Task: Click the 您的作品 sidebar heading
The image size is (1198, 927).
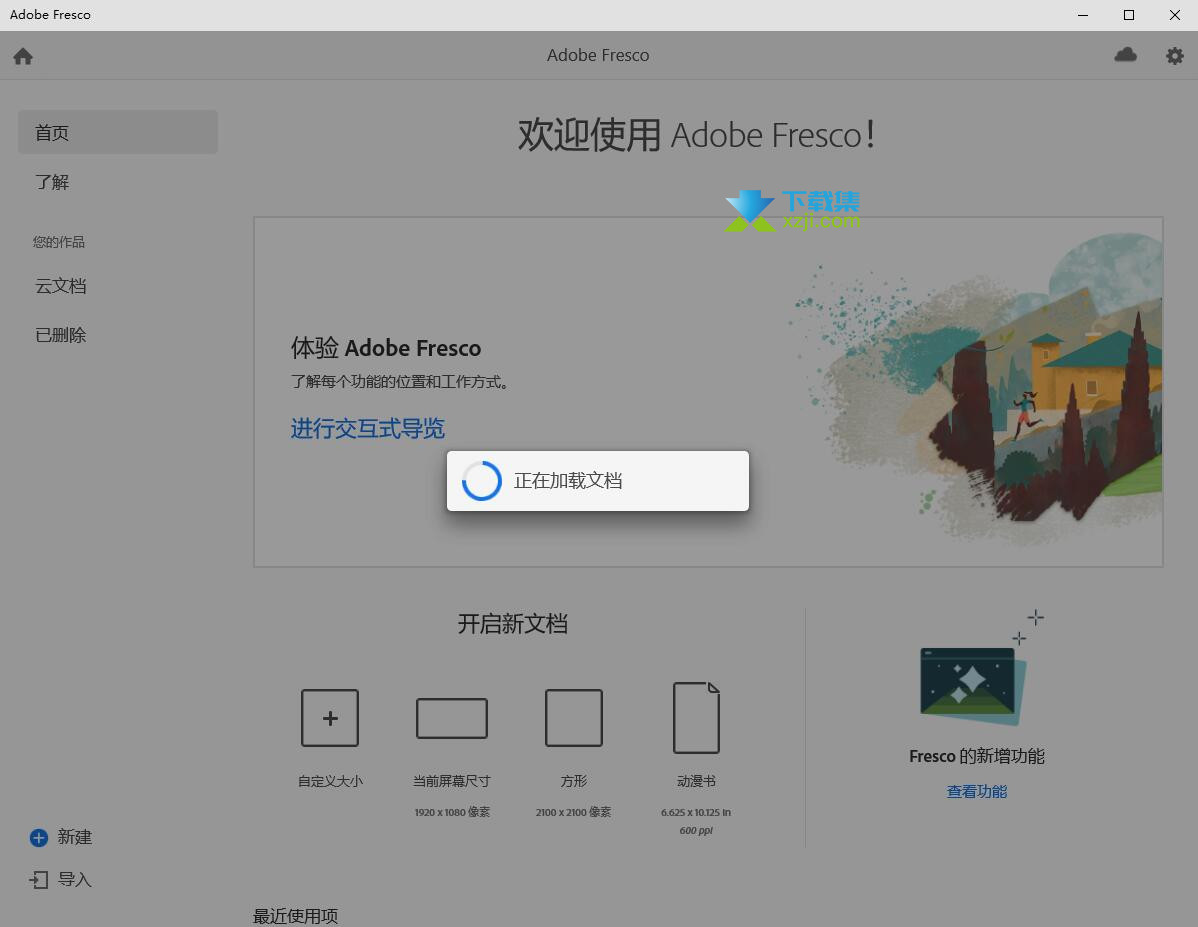Action: (x=59, y=242)
